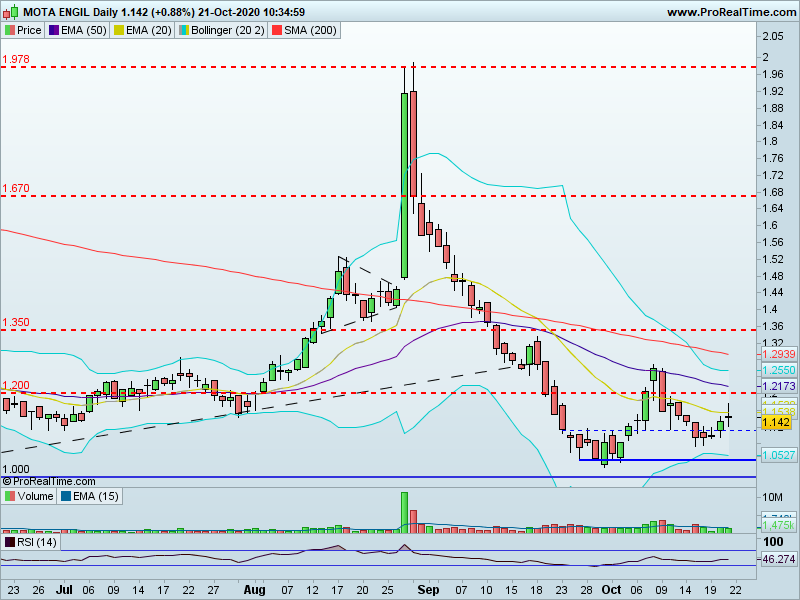800x600 pixels.
Task: Click the blue EMA (15) volume legend swatch
Action: pyautogui.click(x=66, y=496)
